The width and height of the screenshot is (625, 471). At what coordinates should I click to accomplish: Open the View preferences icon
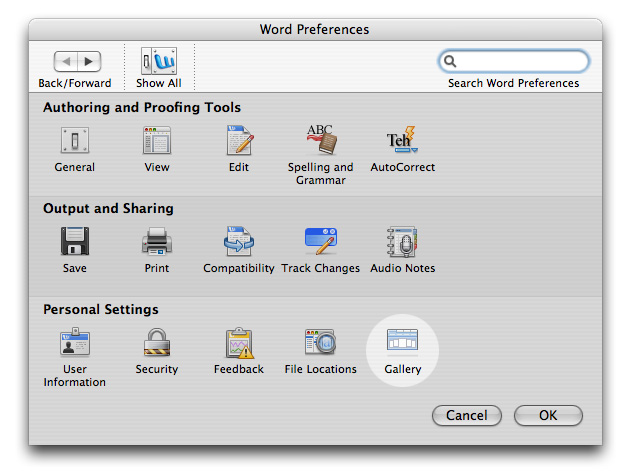click(157, 140)
